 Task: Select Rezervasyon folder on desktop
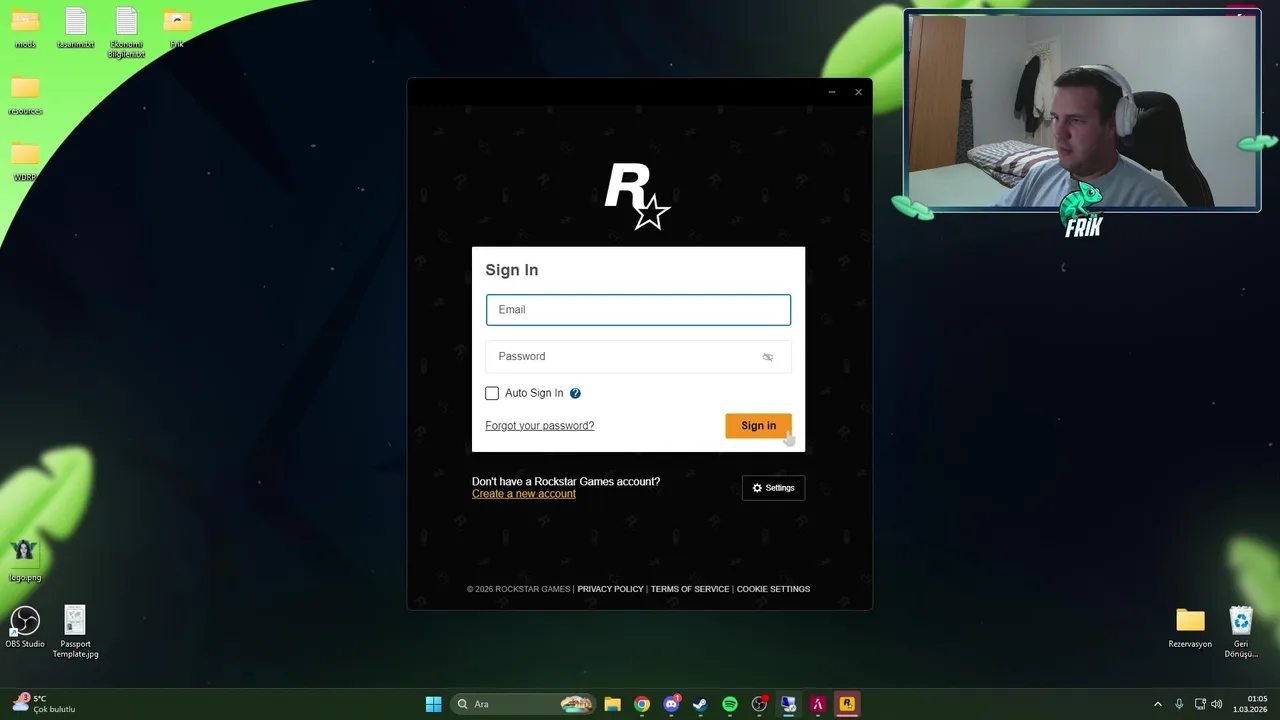tap(1190, 627)
